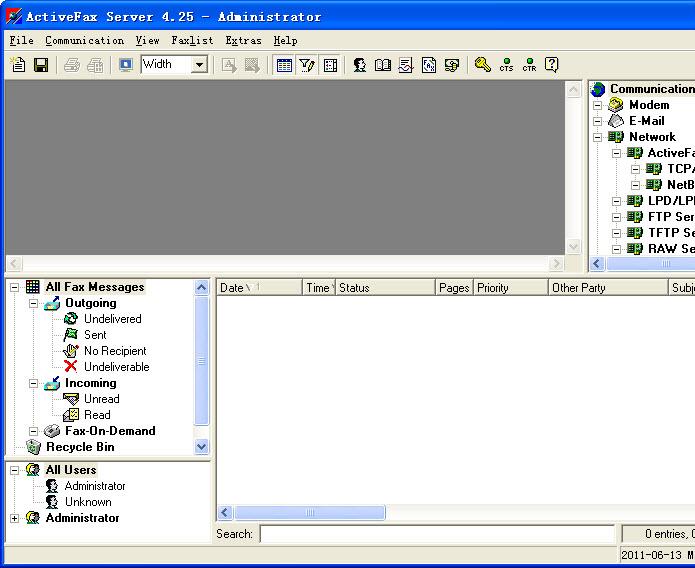695x568 pixels.
Task: Select the Fax-On-Demand folder
Action: [x=110, y=431]
